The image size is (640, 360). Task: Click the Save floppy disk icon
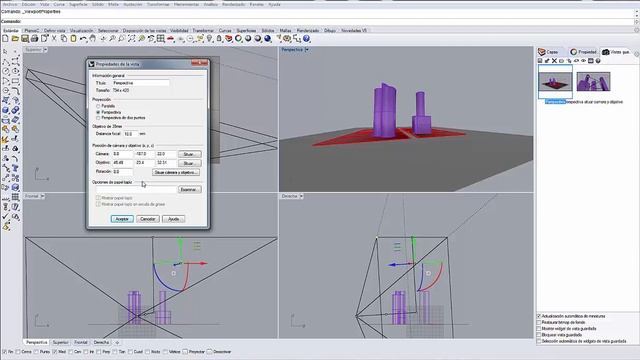click(25, 39)
